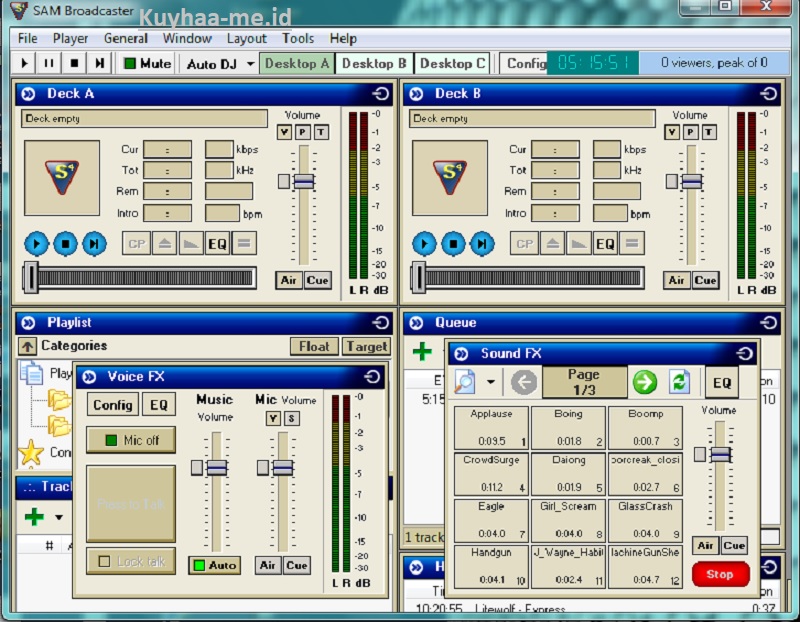The width and height of the screenshot is (800, 622).
Task: Collapse Deck B panel header chevron
Action: tap(416, 94)
